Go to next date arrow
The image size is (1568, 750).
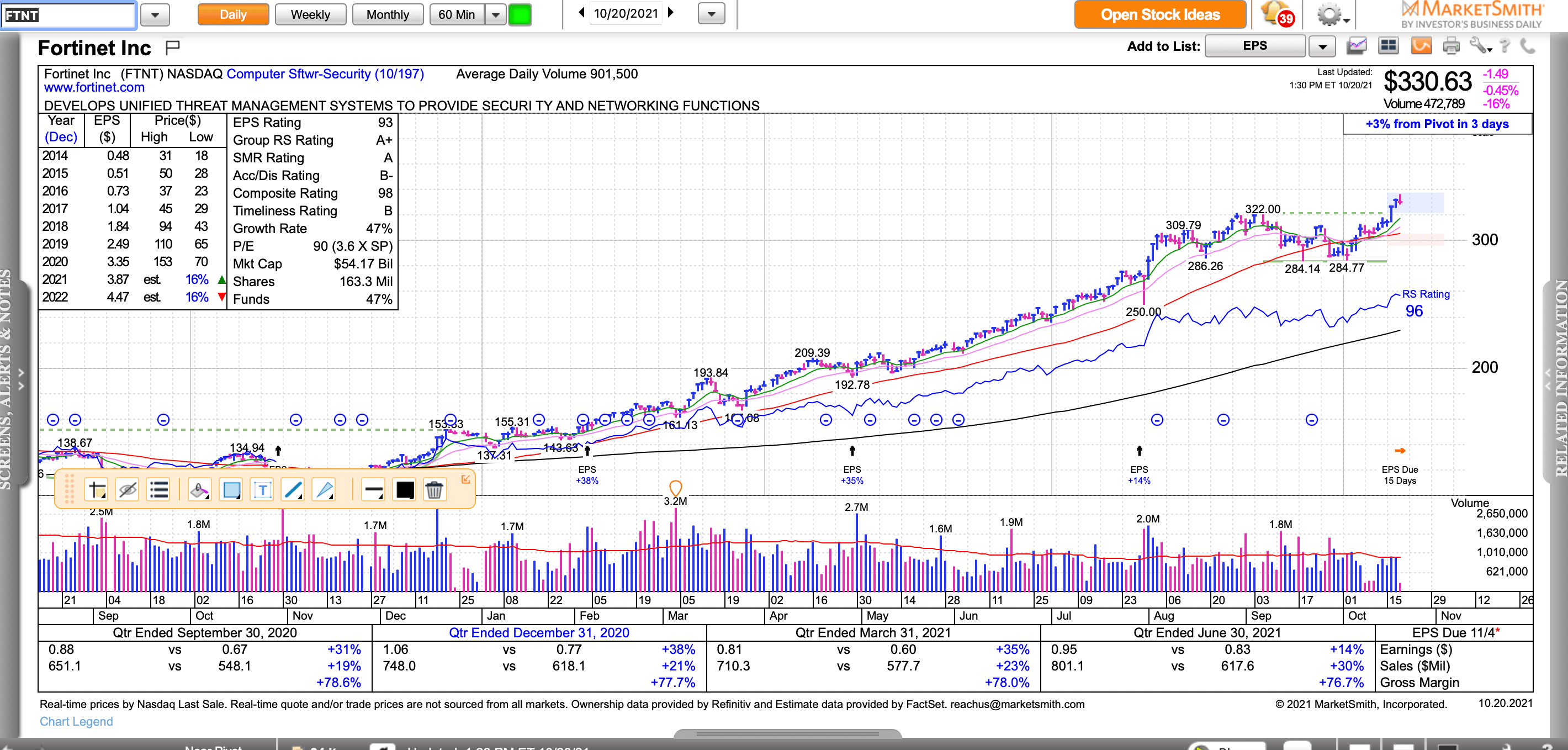point(671,13)
